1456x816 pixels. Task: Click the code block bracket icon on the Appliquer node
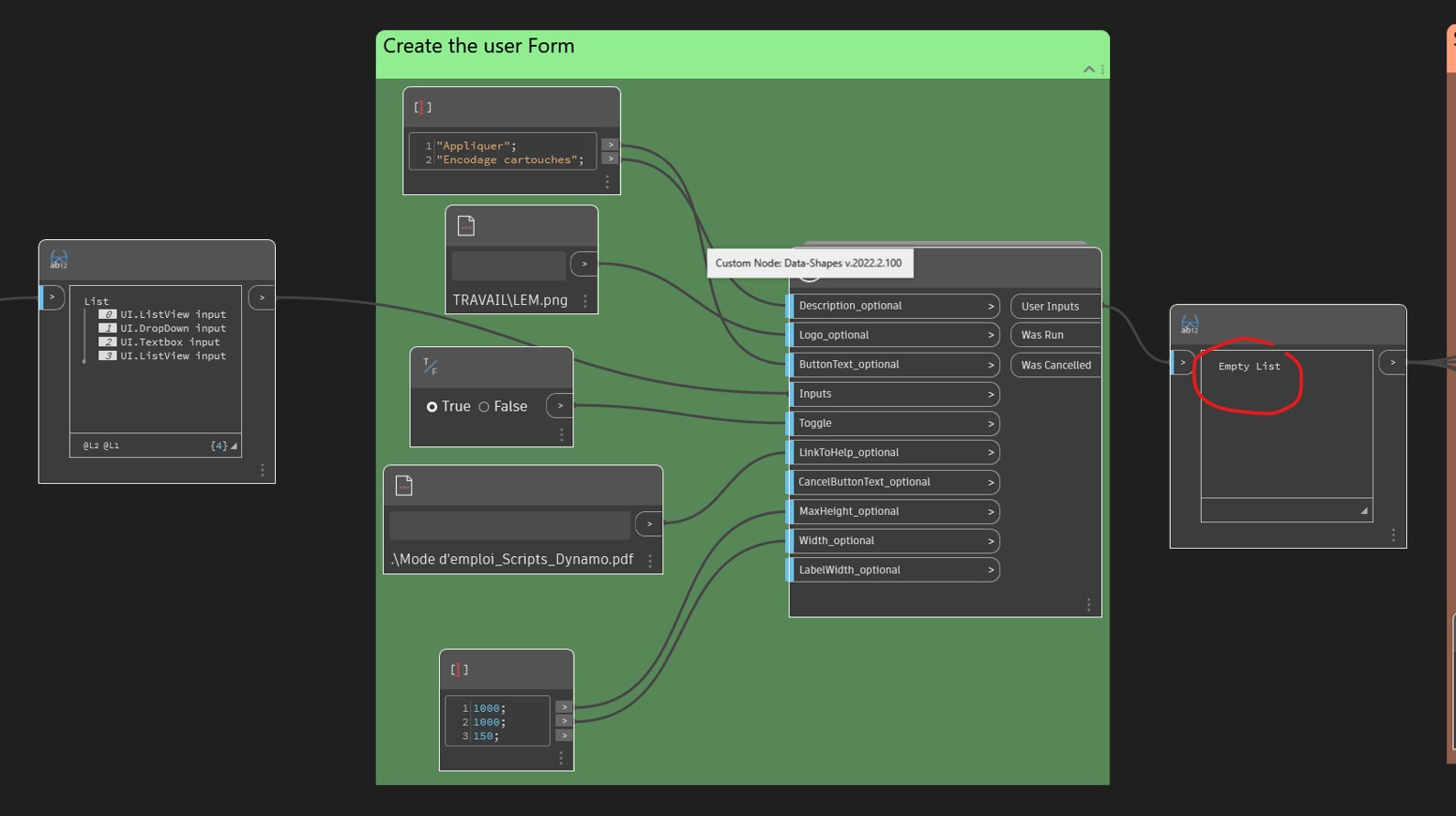pos(422,107)
